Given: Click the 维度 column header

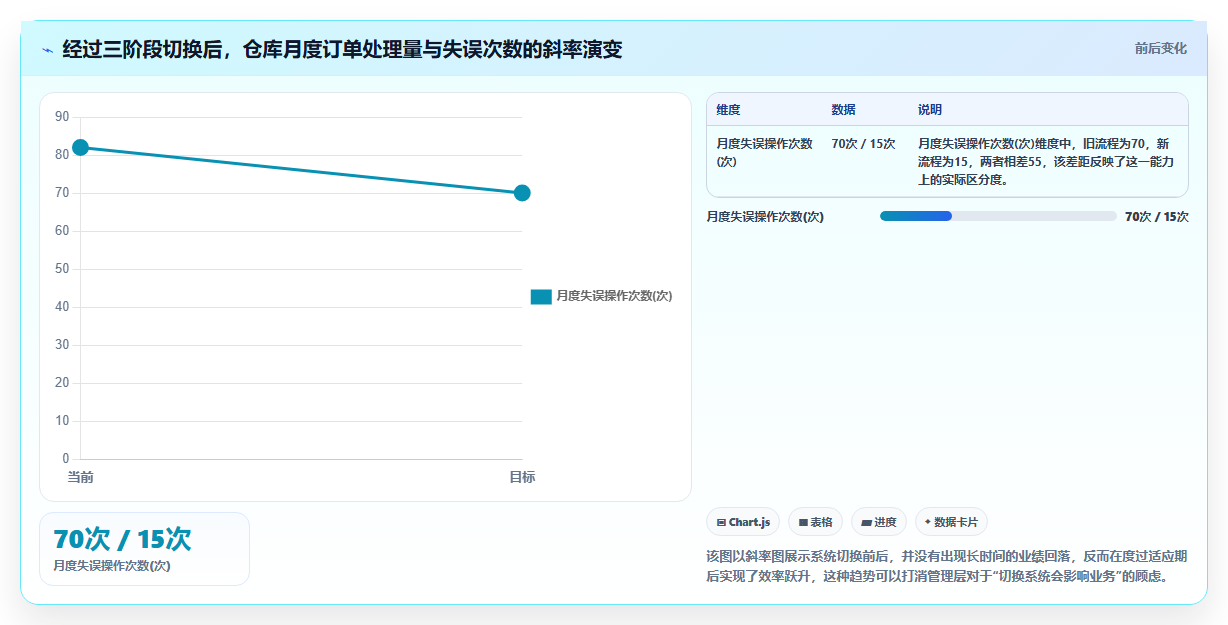Looking at the screenshot, I should pyautogui.click(x=728, y=110).
